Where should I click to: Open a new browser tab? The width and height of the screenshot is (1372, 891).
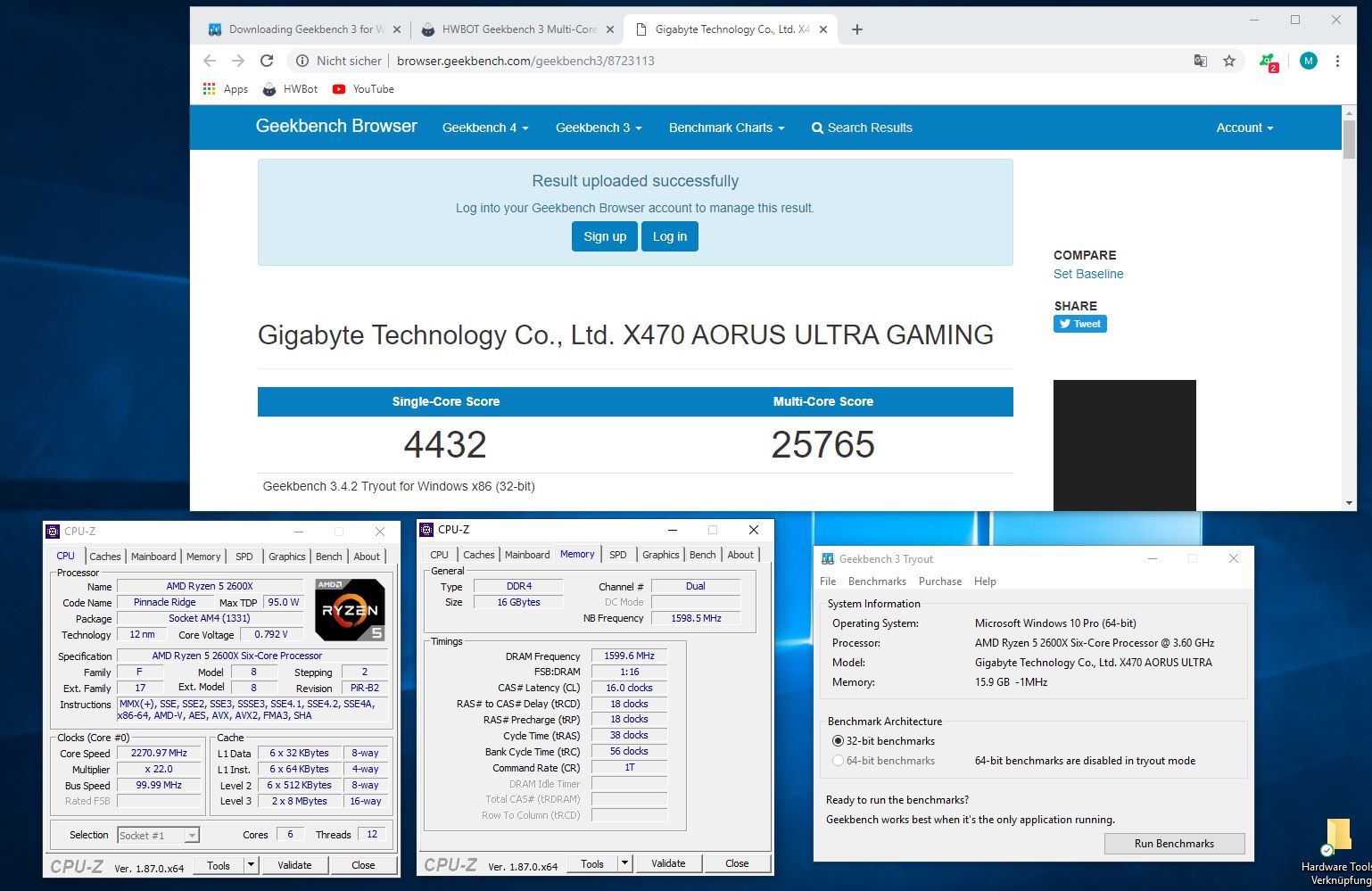pos(857,29)
